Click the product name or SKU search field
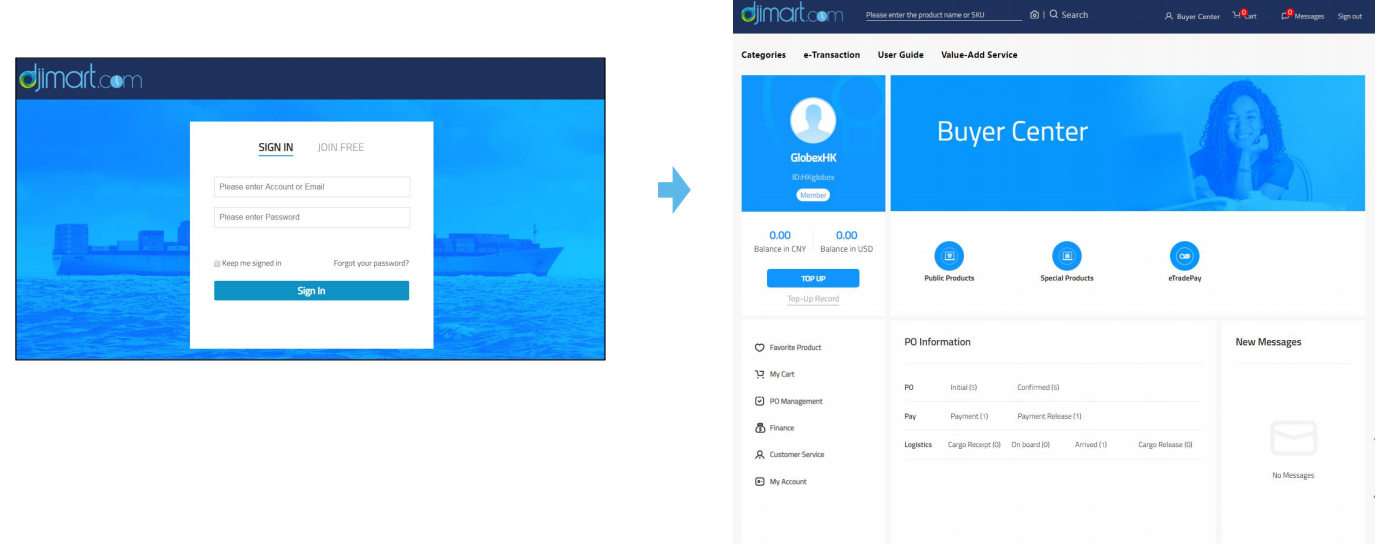Screen dimensions: 1377x544 944,15
